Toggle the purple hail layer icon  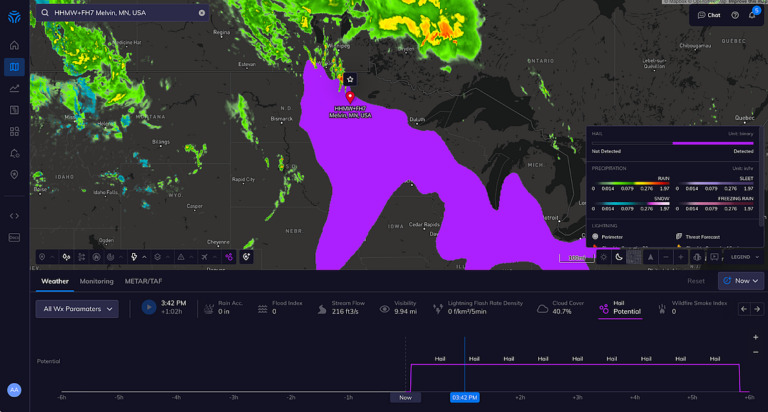pyautogui.click(x=229, y=257)
